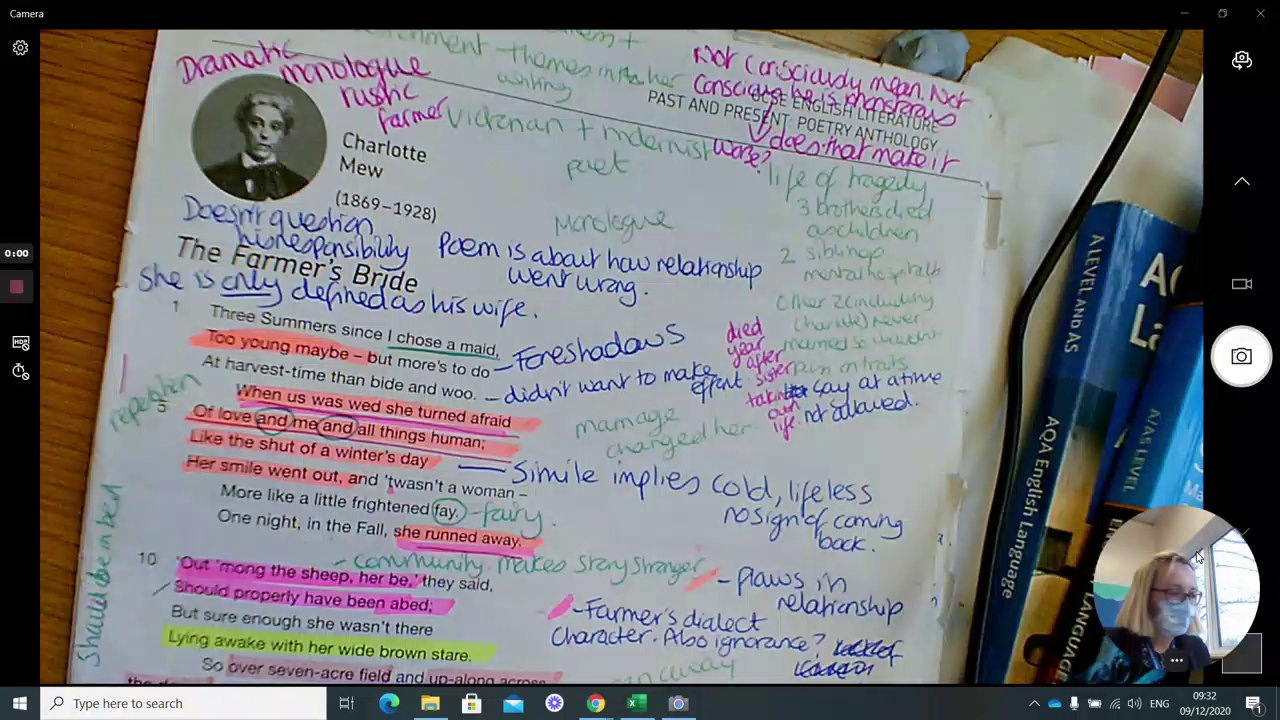Open File Explorer from the taskbar

pos(430,703)
